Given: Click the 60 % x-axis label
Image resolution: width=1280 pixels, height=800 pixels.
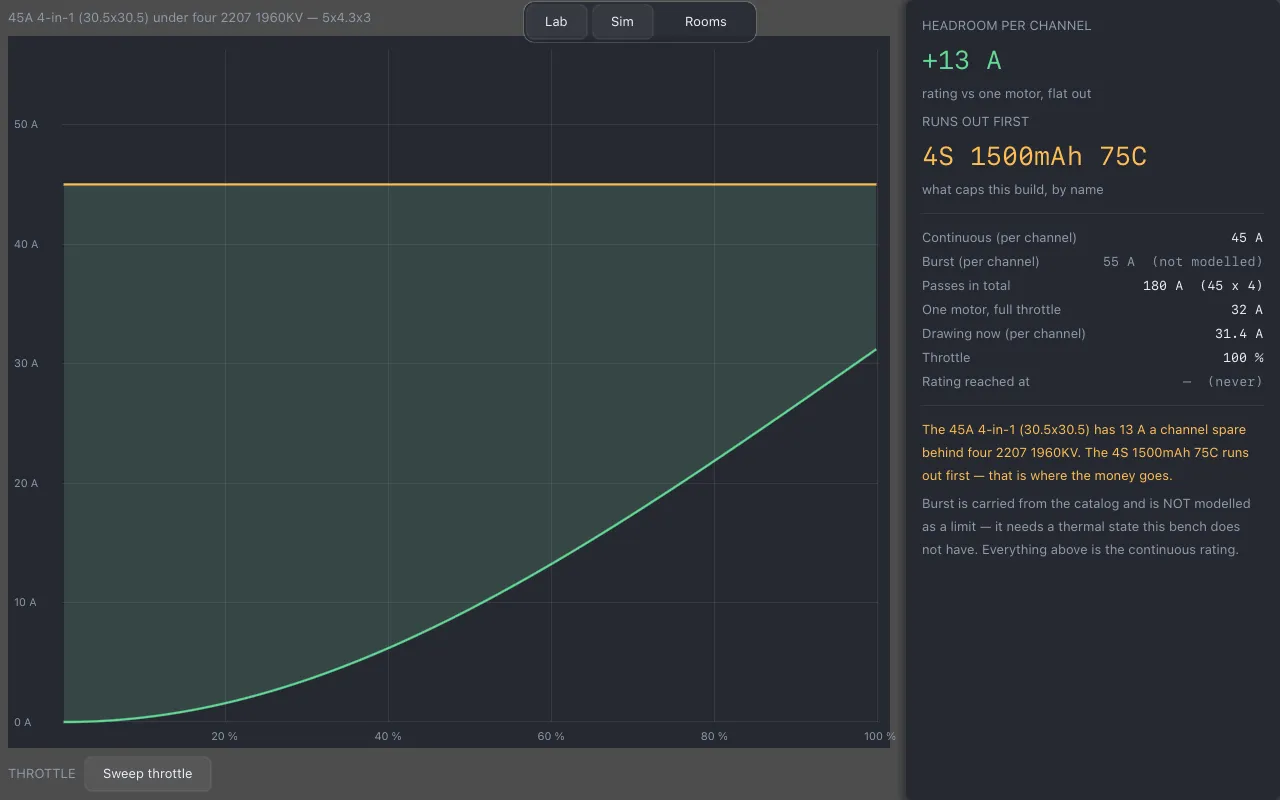Looking at the screenshot, I should pyautogui.click(x=551, y=736).
